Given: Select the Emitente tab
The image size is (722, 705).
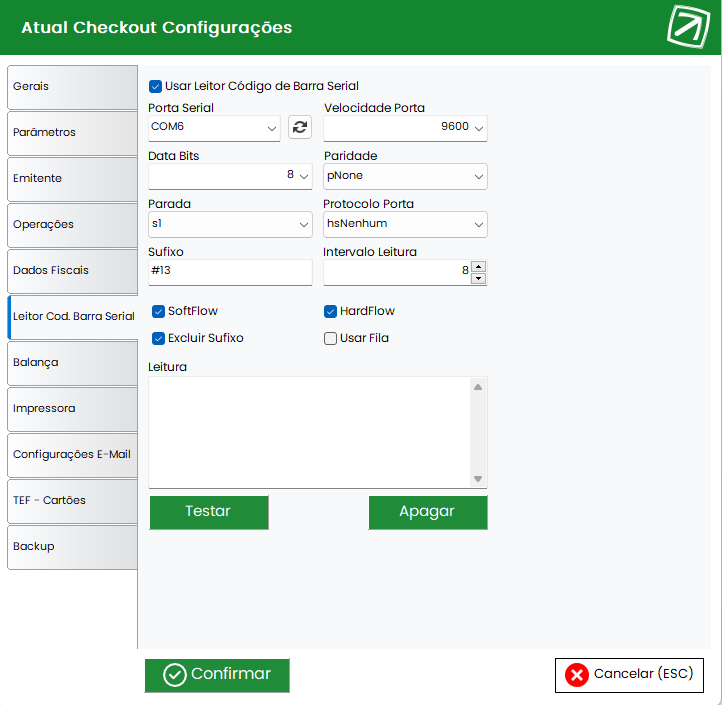Looking at the screenshot, I should point(72,179).
